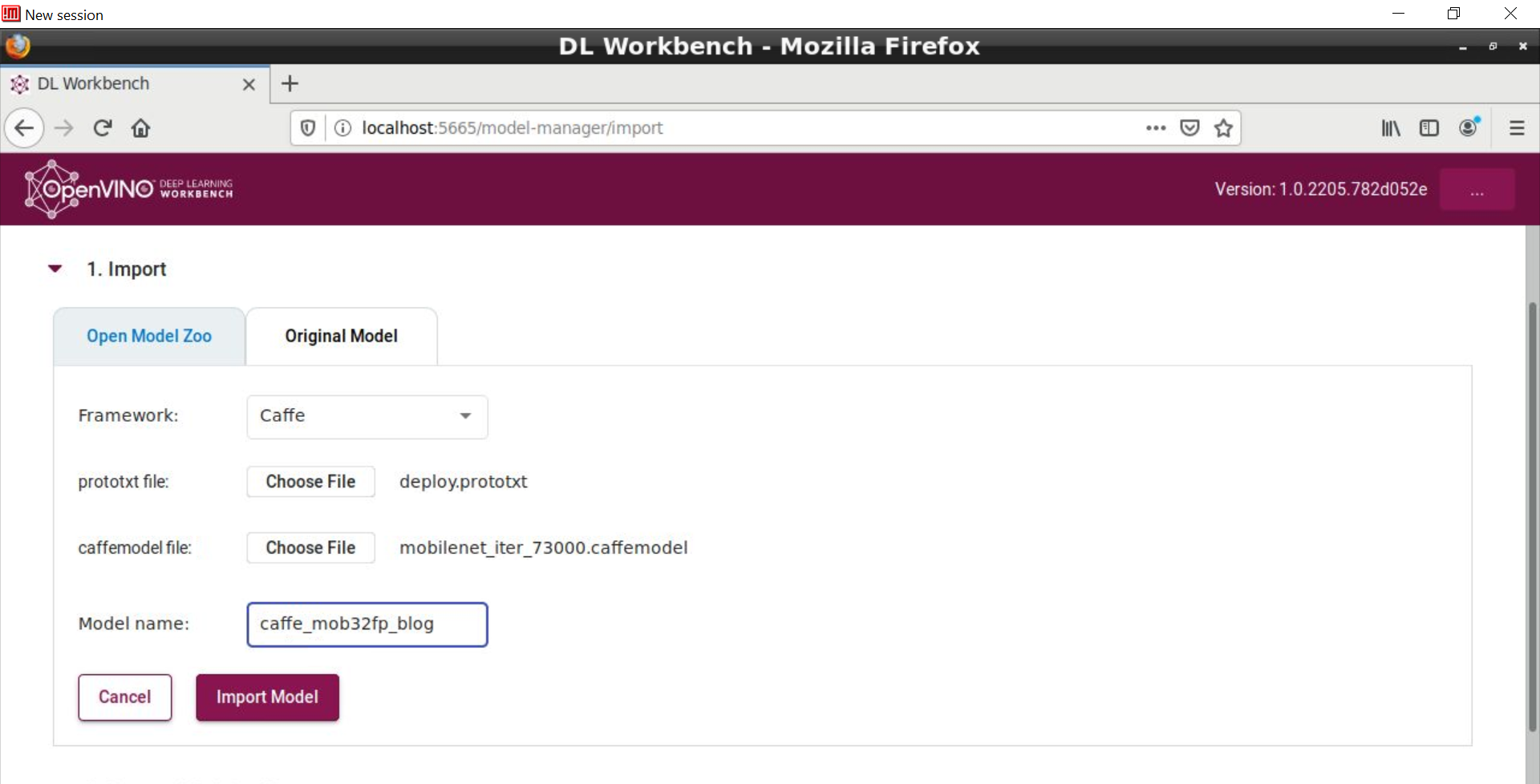Image resolution: width=1540 pixels, height=784 pixels.
Task: Restore the inner Firefox window
Action: 1493,46
